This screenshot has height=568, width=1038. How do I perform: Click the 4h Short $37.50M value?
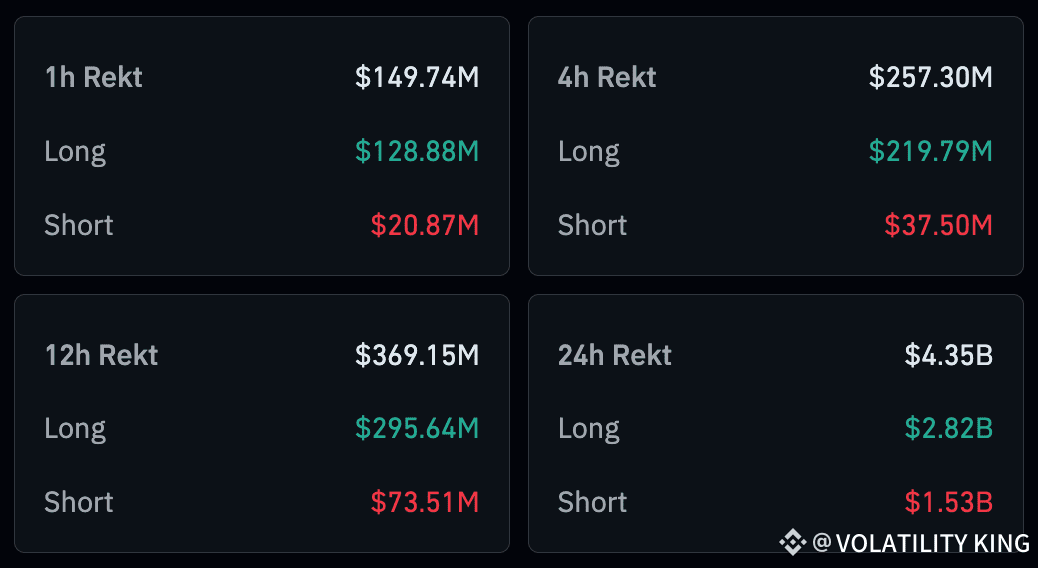pyautogui.click(x=938, y=225)
